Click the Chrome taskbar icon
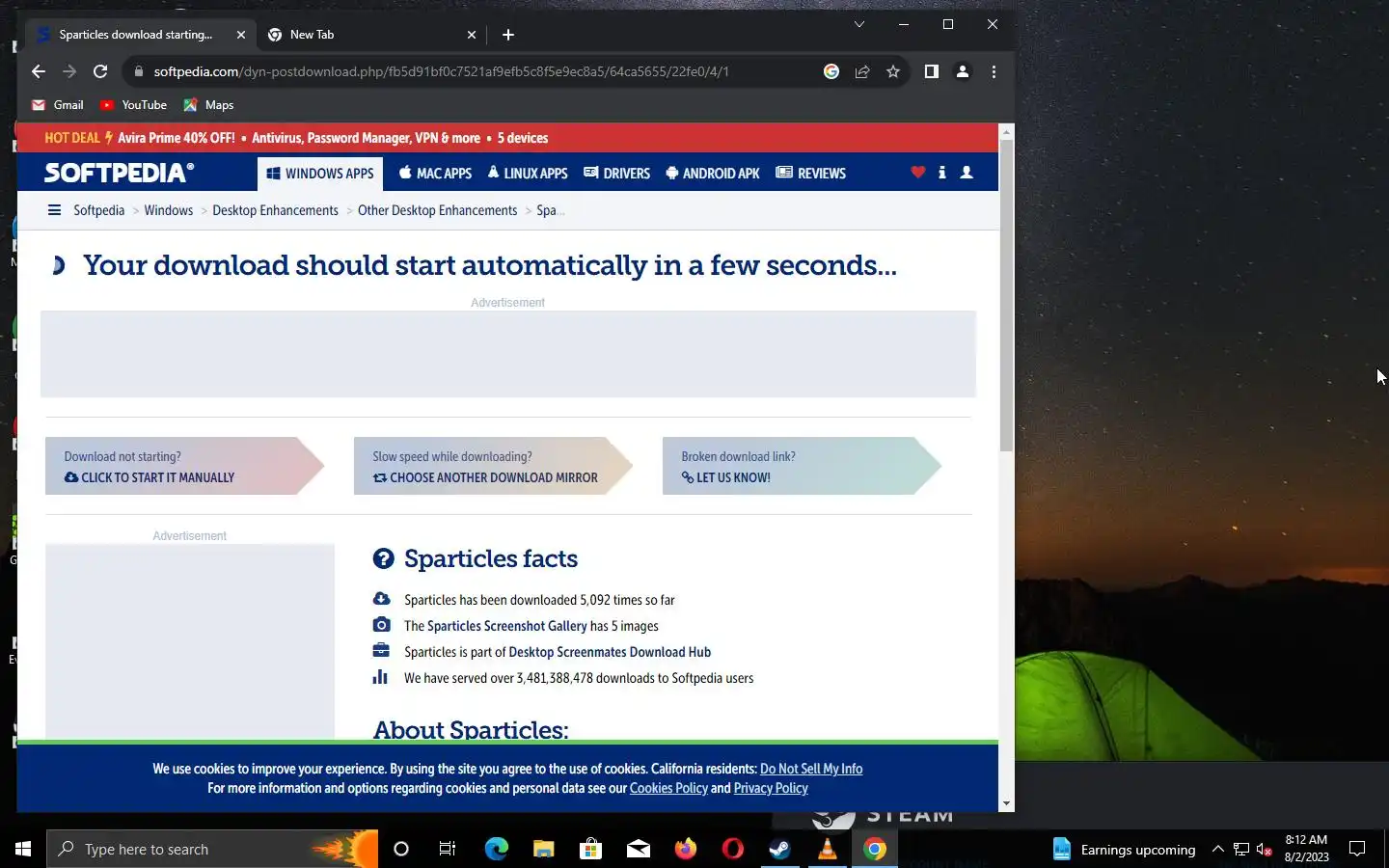The height and width of the screenshot is (868, 1389). tap(875, 849)
